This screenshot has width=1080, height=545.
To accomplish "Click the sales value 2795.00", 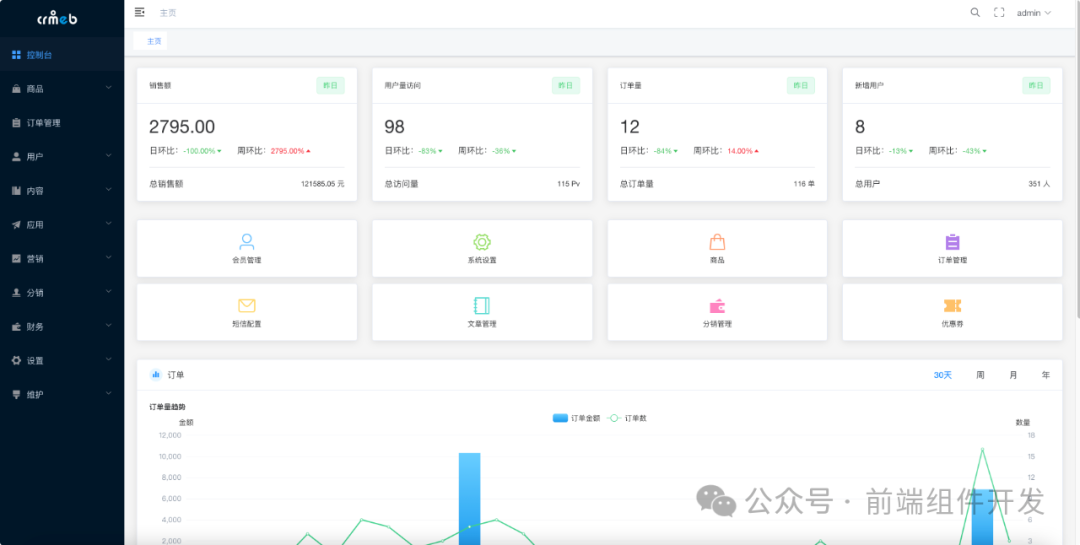I will point(182,127).
